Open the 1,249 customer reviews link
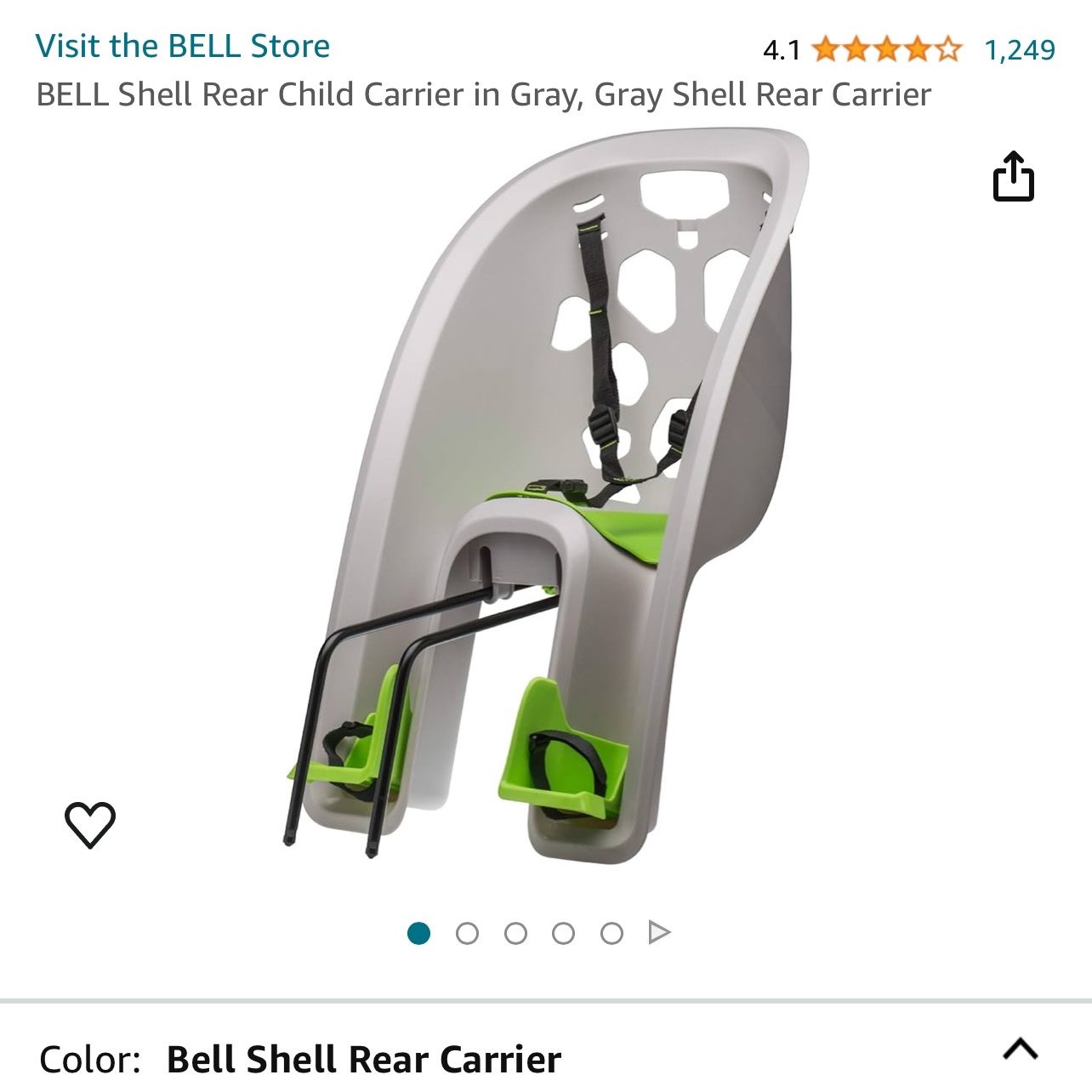Image resolution: width=1092 pixels, height=1092 pixels. pos(1020,50)
